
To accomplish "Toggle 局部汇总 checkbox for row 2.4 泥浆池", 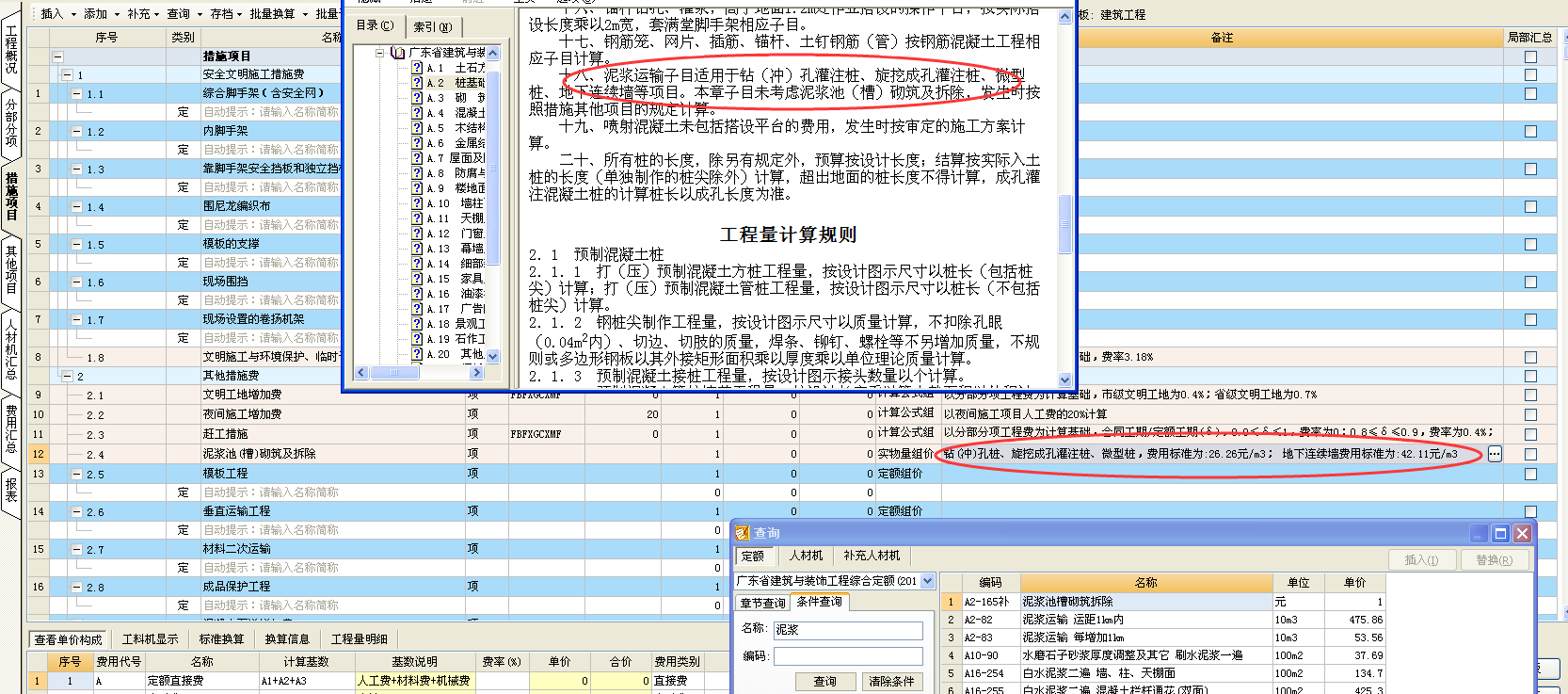I will click(1530, 454).
